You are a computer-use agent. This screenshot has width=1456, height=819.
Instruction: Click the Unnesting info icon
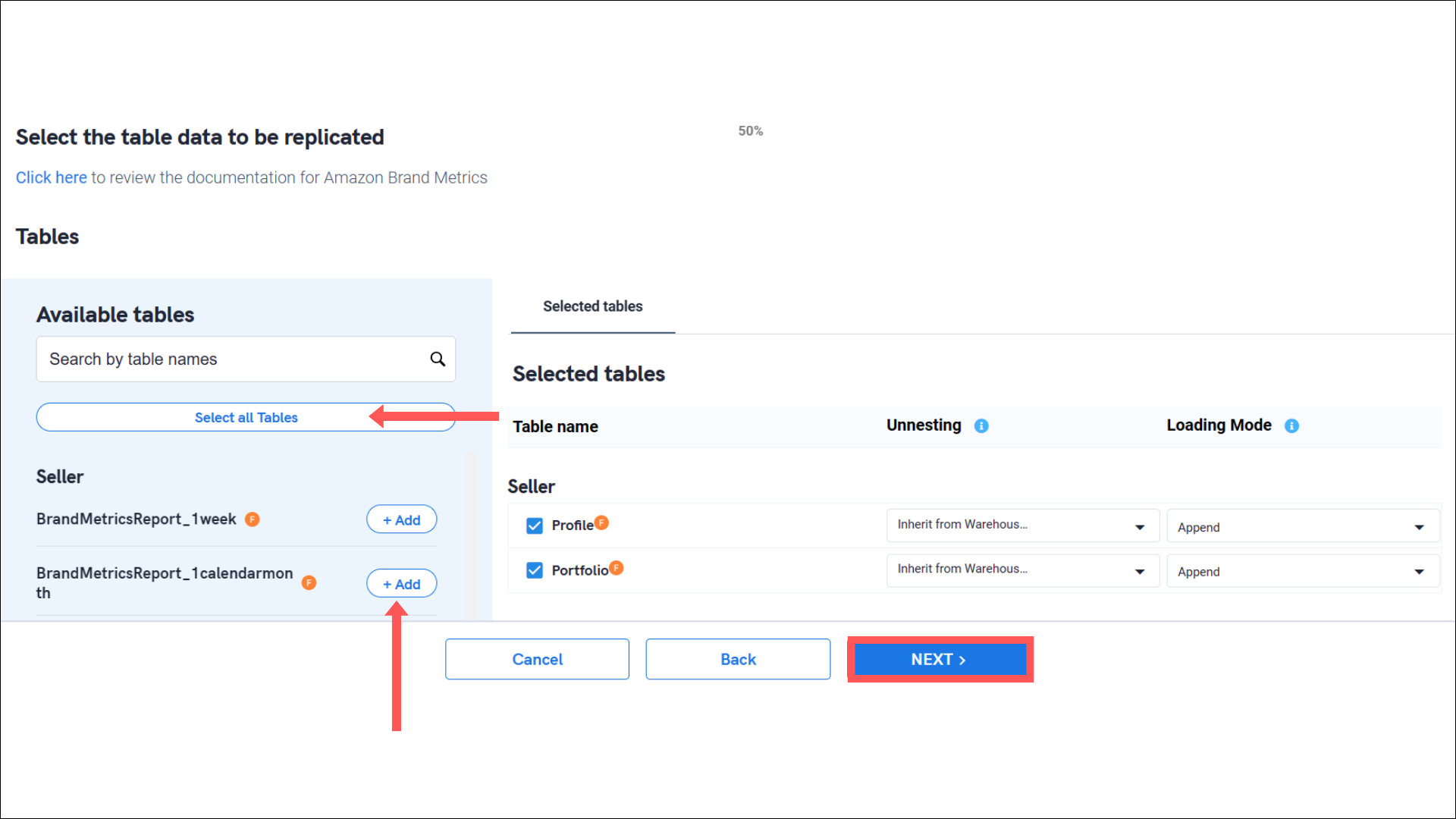(x=981, y=426)
